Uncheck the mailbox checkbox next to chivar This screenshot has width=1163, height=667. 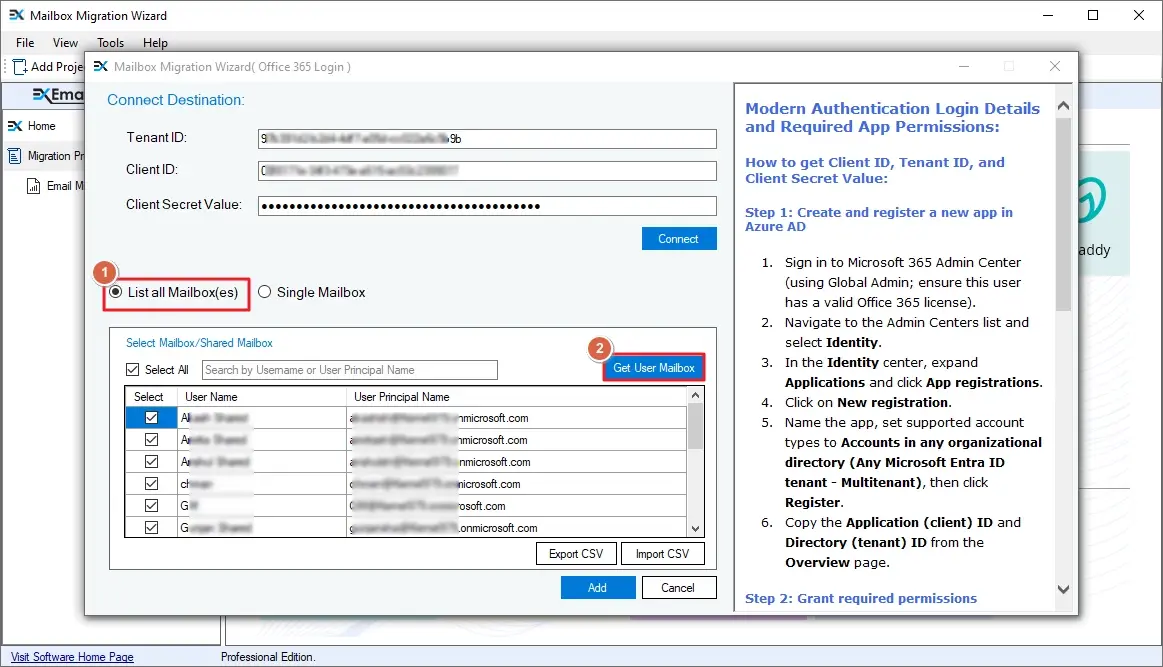151,483
